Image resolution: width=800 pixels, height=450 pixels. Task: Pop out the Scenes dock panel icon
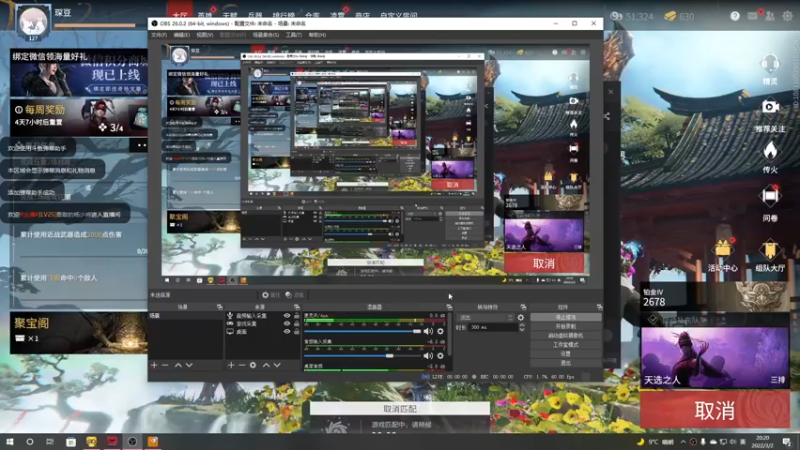pos(220,307)
